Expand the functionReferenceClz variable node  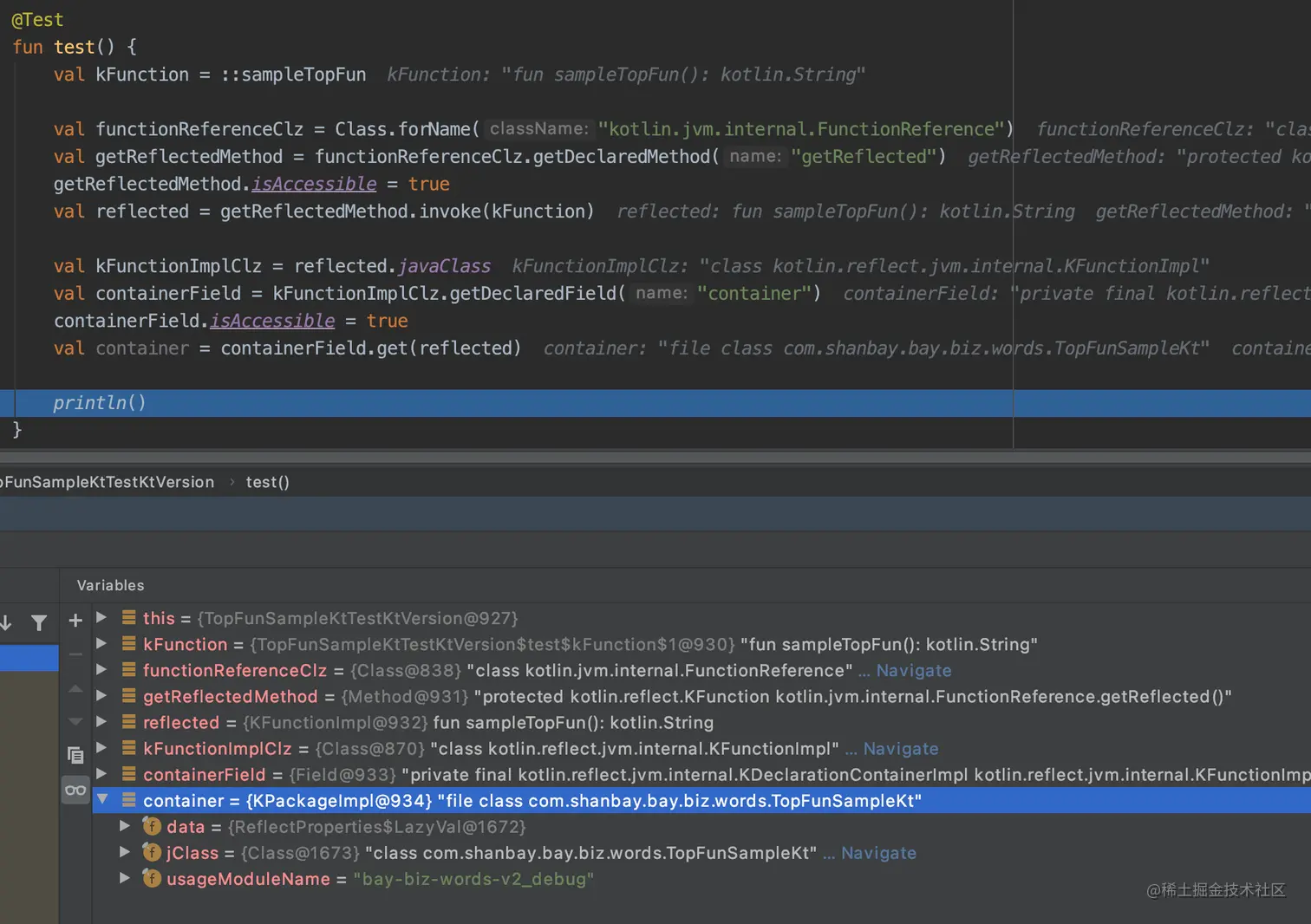pos(101,669)
